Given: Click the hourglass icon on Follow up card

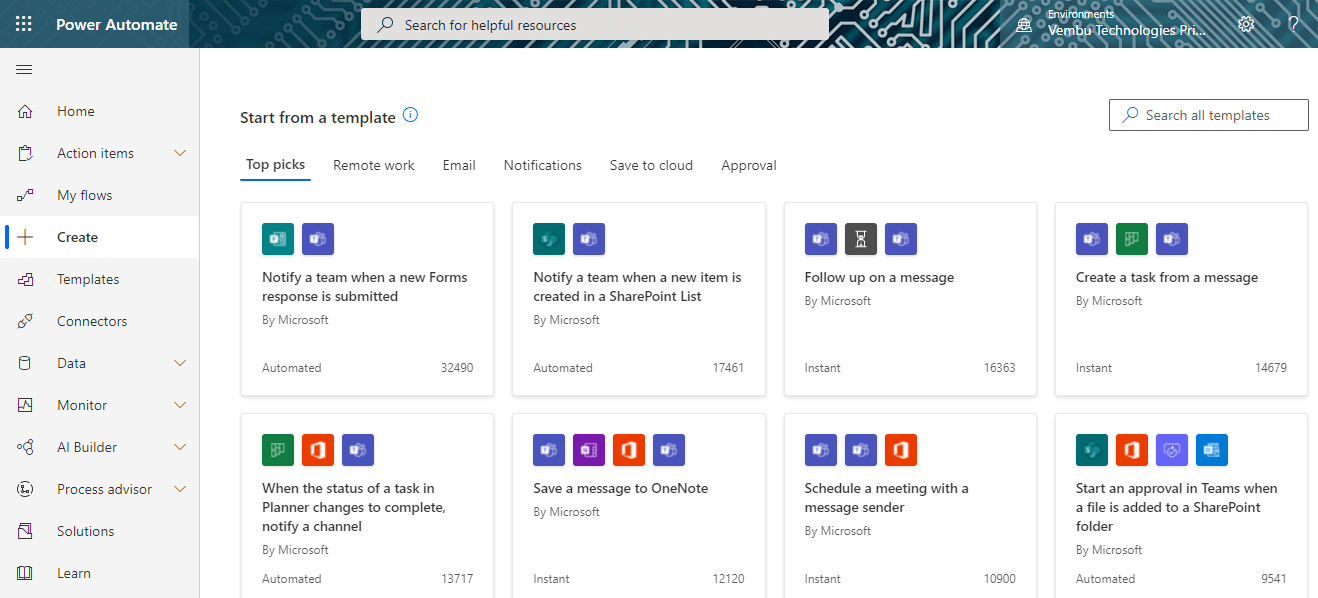Looking at the screenshot, I should coord(861,239).
